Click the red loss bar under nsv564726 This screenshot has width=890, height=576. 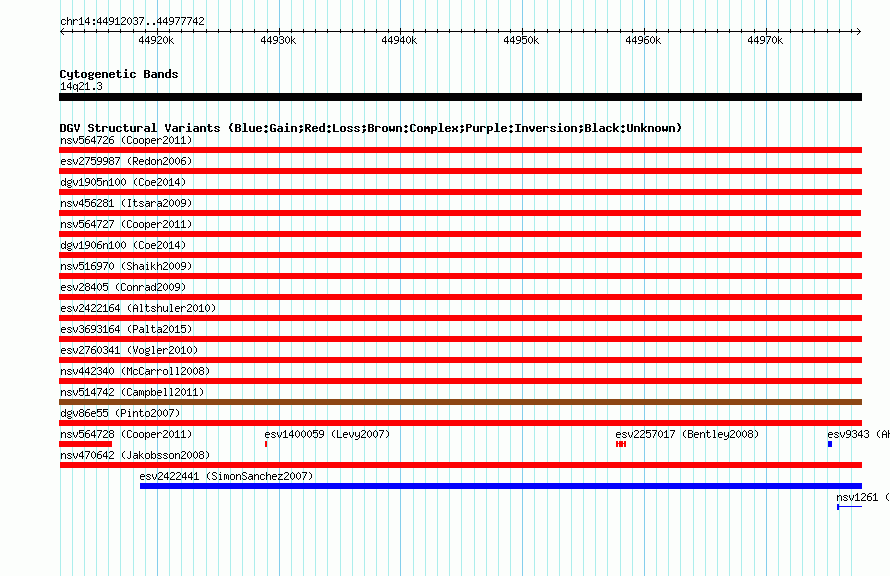coord(460,150)
